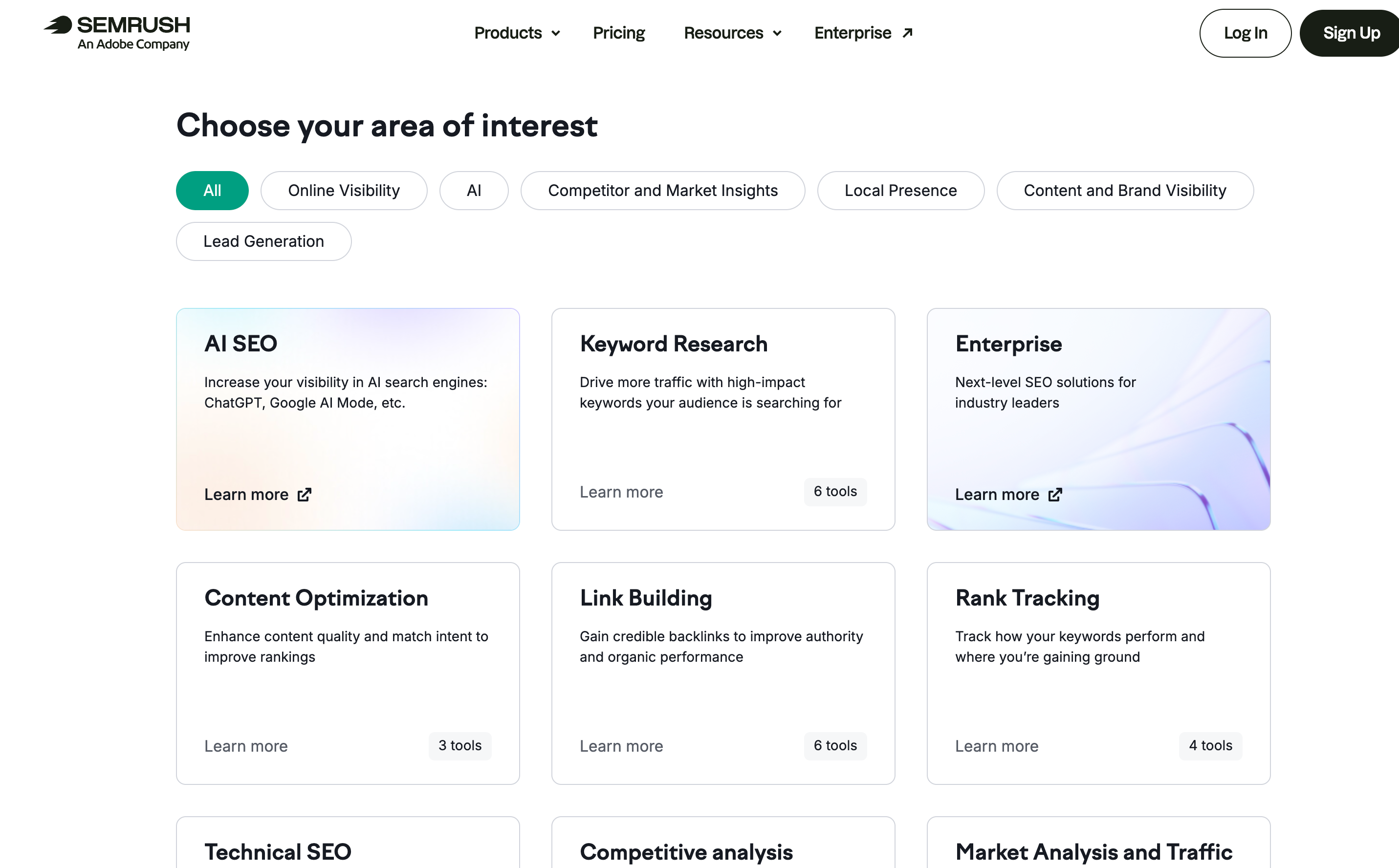Click the Log In button

1245,33
